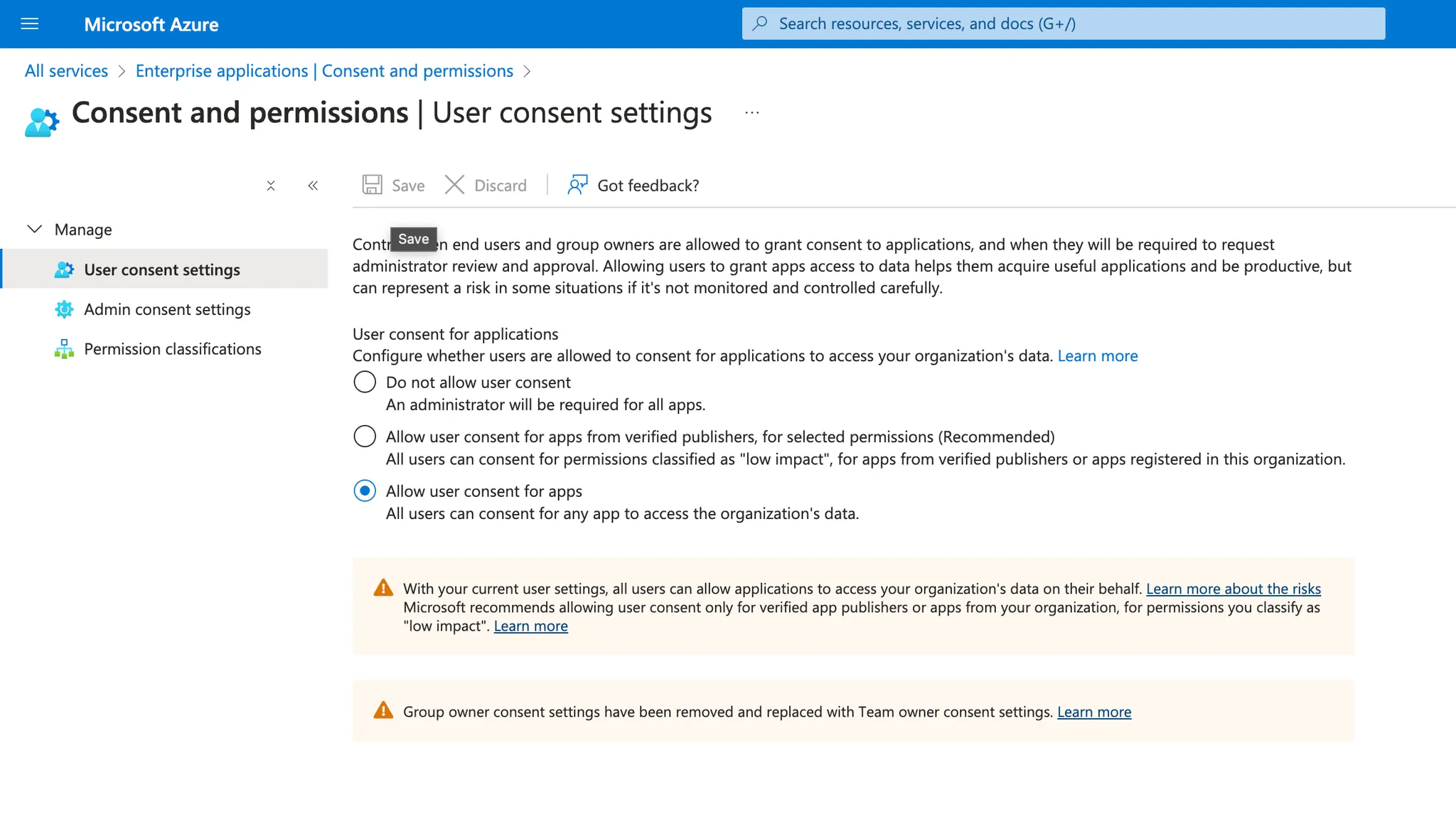
Task: Open Learn more about Team owner consent
Action: [x=1094, y=712]
